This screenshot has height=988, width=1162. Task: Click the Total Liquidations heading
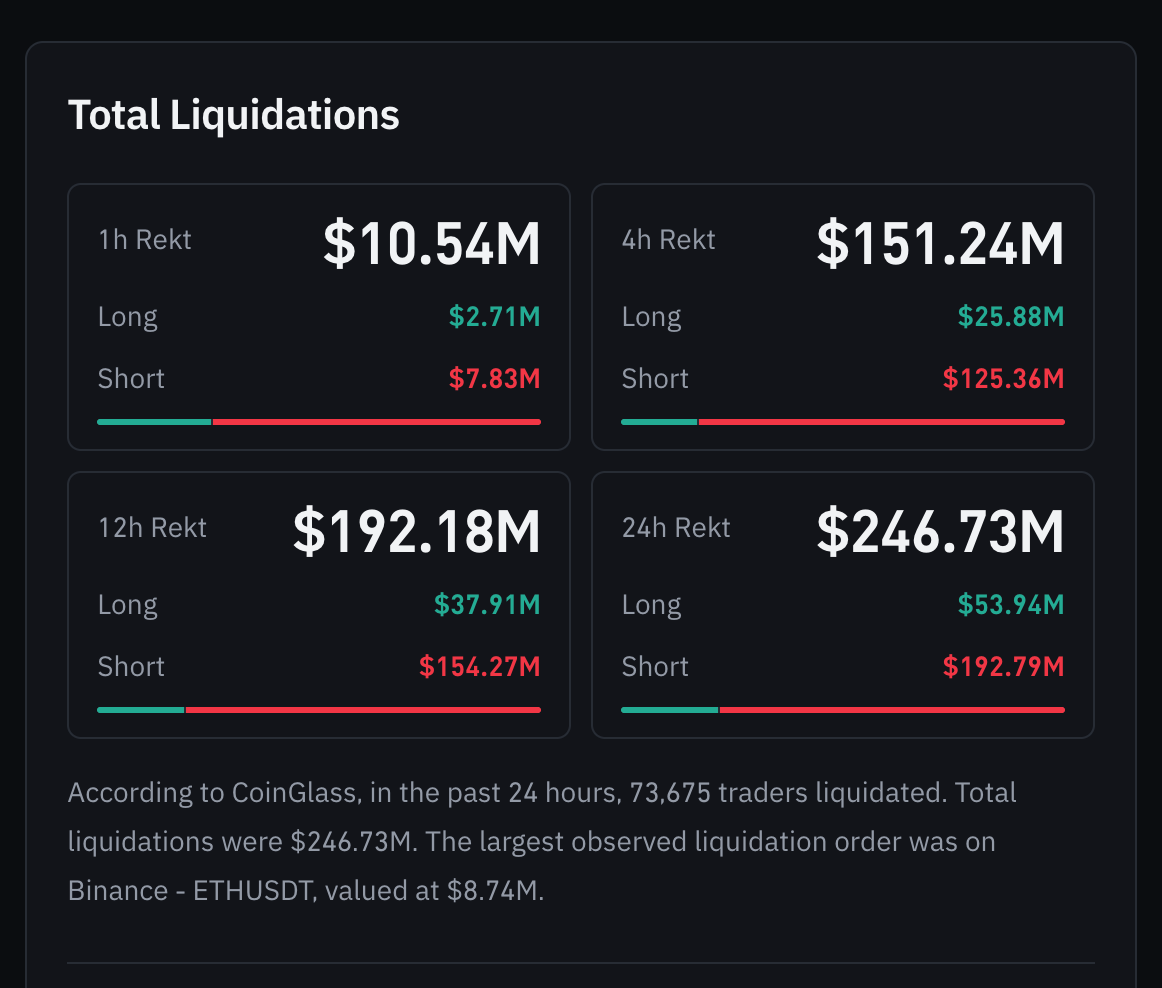pos(233,116)
